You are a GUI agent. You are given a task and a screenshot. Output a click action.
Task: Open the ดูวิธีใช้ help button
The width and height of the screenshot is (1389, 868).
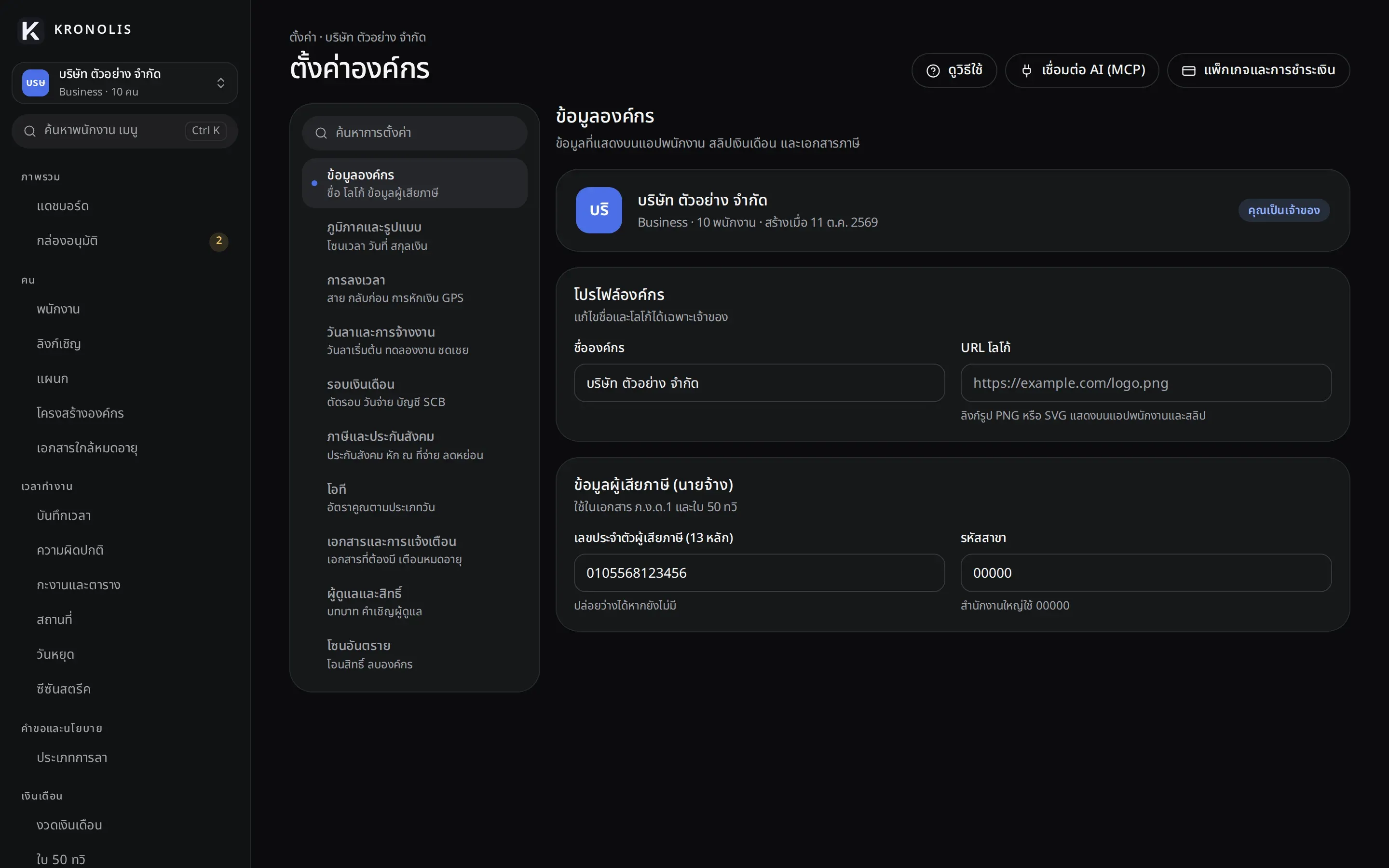[954, 70]
